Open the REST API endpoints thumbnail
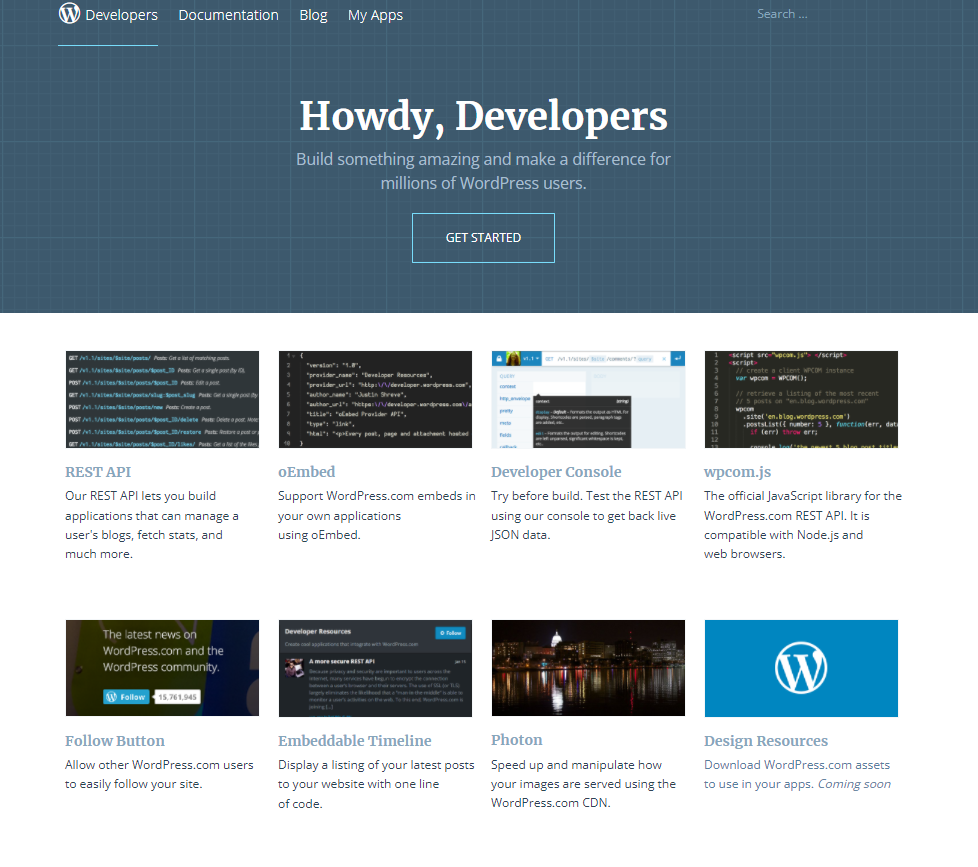 click(162, 399)
